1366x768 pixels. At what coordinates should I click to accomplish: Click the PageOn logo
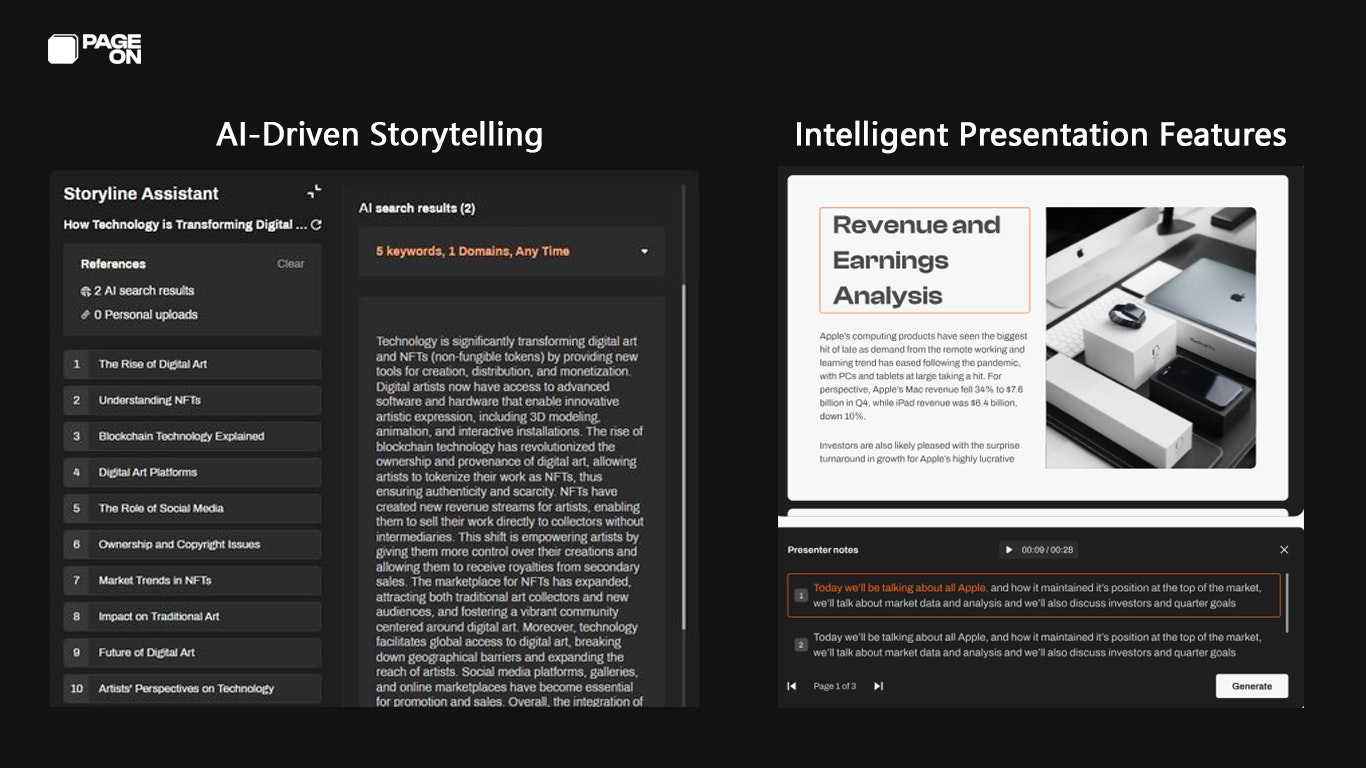(x=95, y=49)
